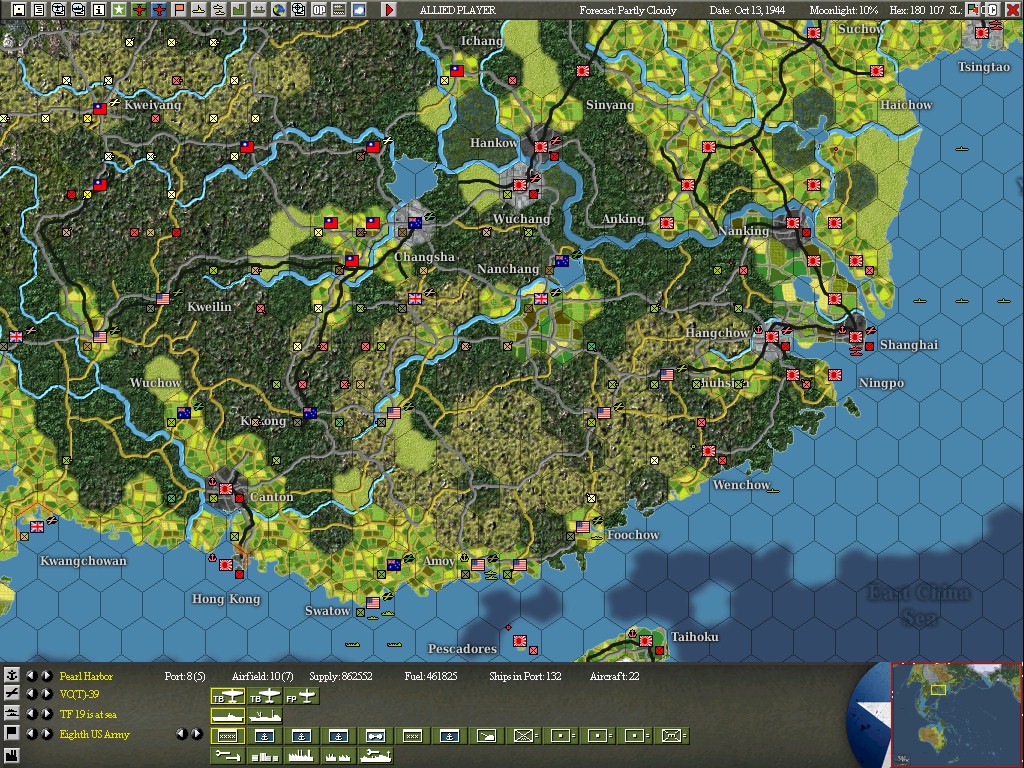The height and width of the screenshot is (768, 1024).
Task: Click the wrench repair icon in bottom row
Action: (227, 756)
